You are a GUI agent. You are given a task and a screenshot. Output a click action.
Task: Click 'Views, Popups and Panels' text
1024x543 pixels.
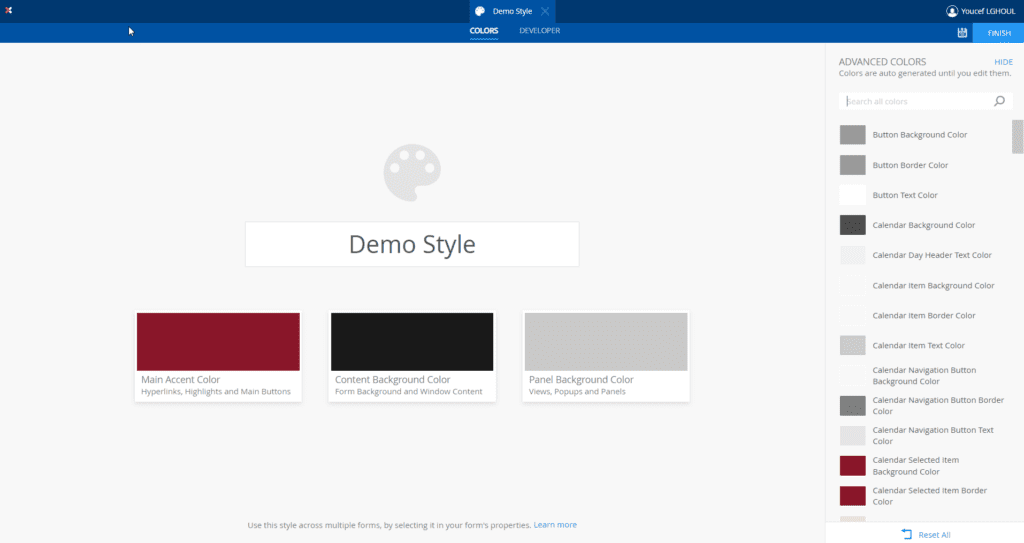[577, 391]
